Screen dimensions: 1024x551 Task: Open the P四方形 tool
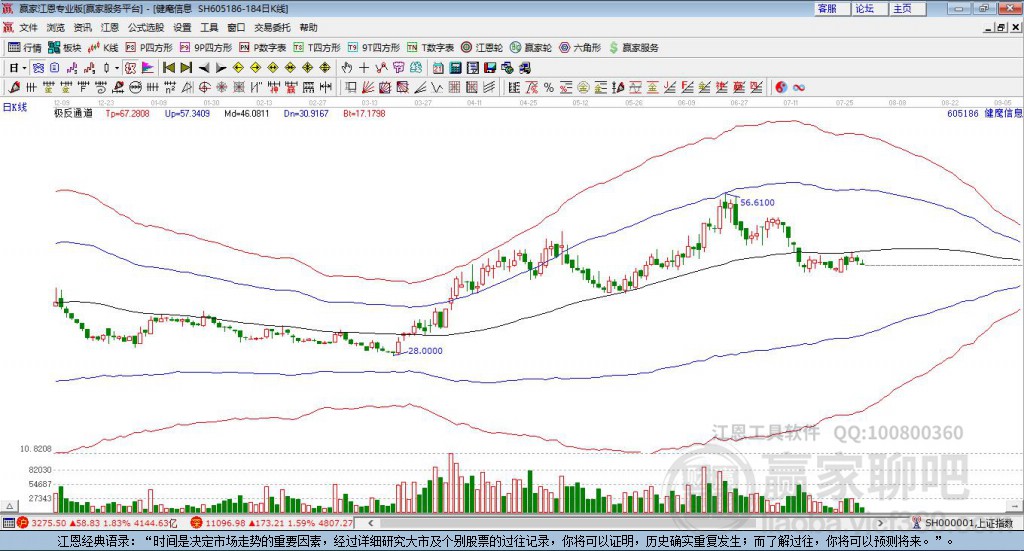coord(149,48)
